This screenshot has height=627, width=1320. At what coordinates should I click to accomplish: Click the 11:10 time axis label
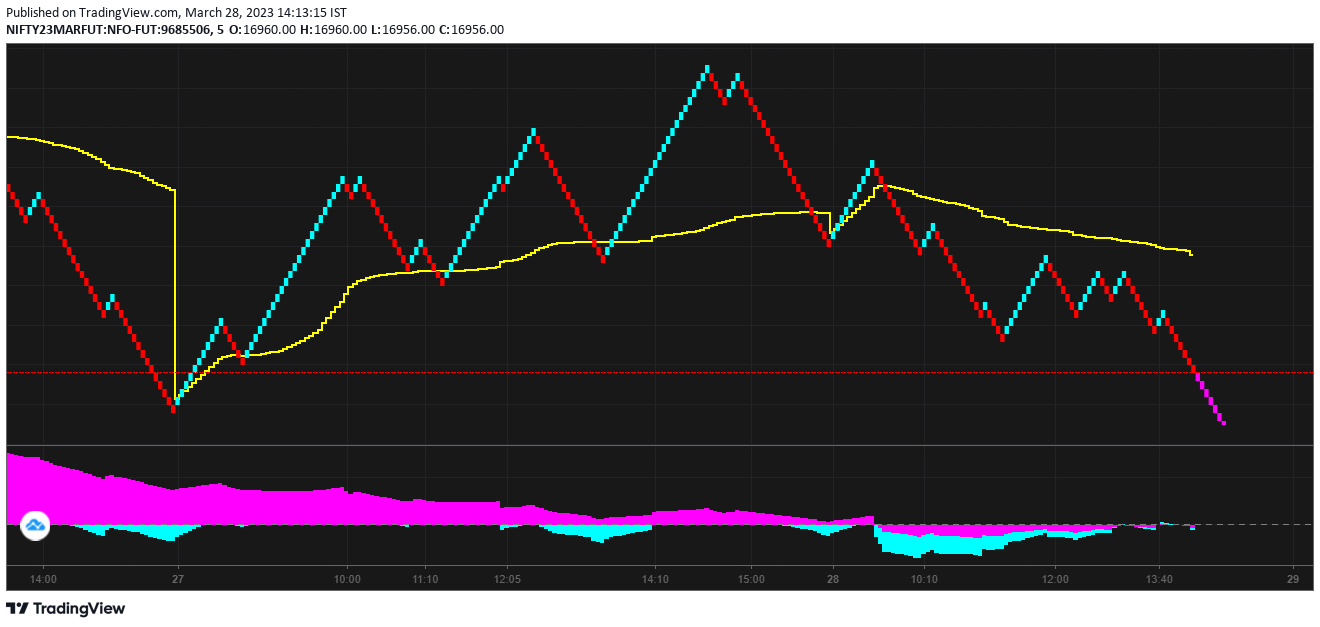425,579
